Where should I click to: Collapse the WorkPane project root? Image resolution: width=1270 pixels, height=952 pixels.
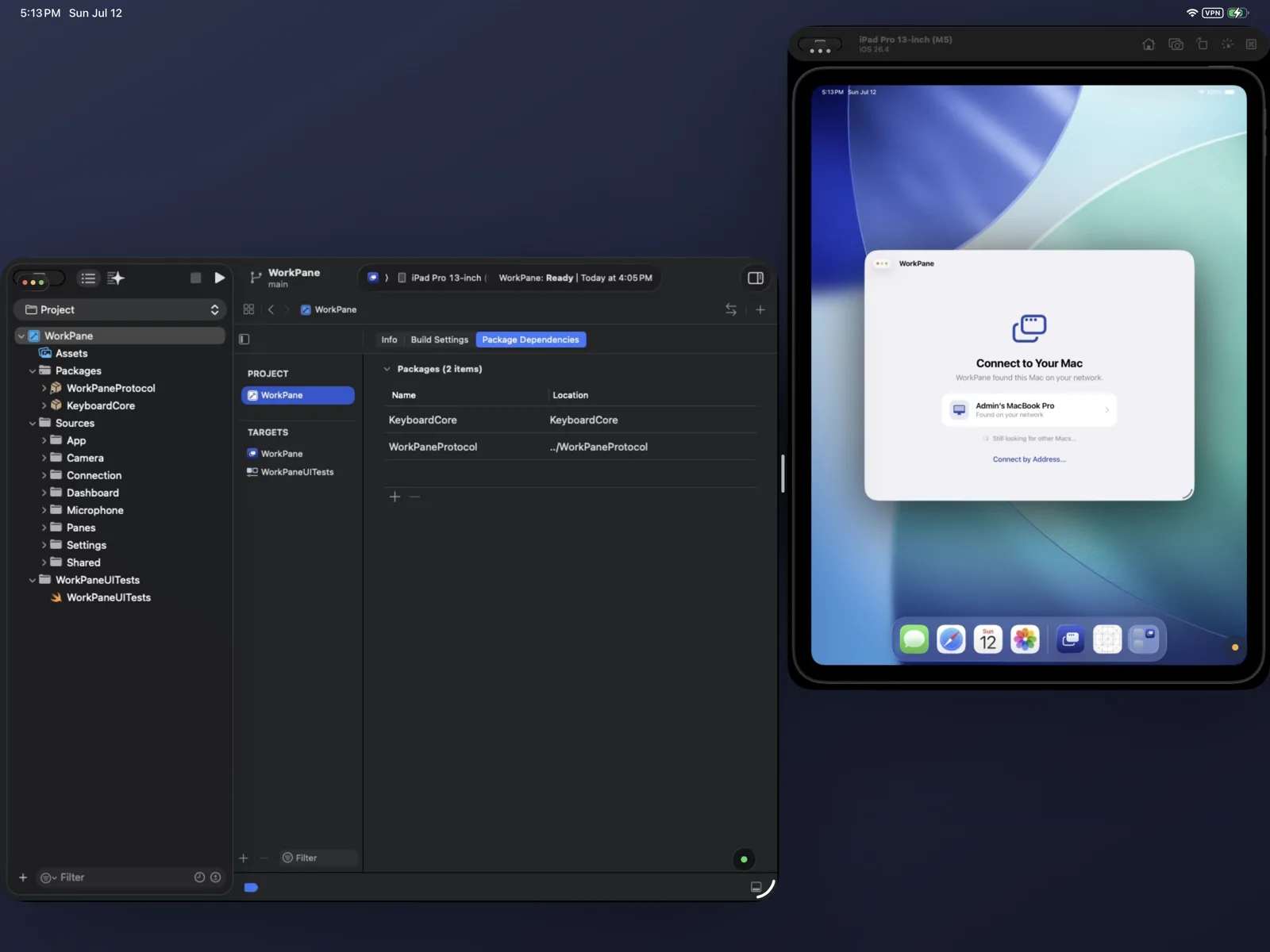tap(21, 336)
